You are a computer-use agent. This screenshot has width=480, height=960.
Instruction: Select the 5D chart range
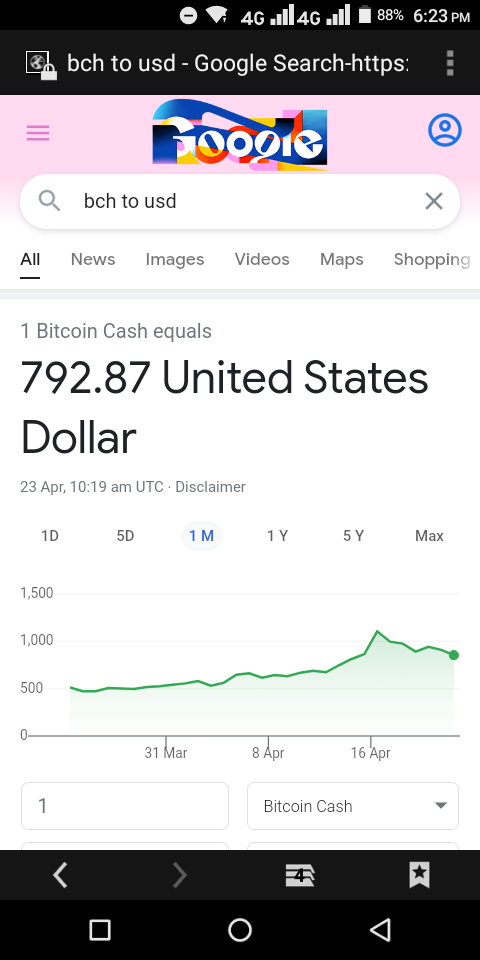coord(125,536)
